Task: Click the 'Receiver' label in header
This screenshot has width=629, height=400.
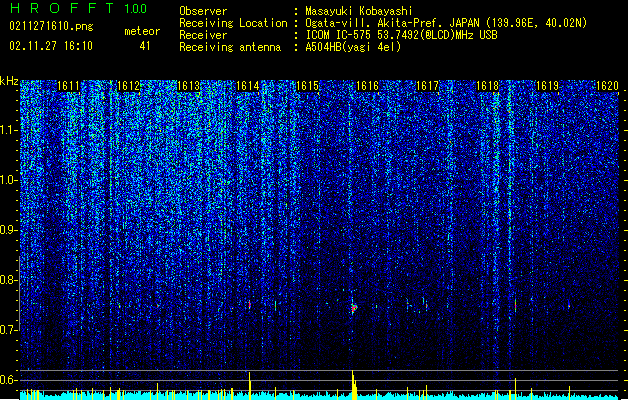Action: 203,35
